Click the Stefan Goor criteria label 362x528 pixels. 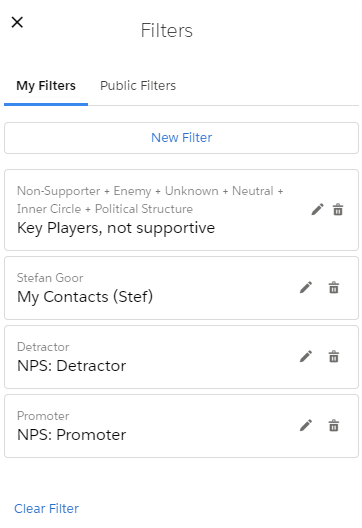pyautogui.click(x=50, y=278)
